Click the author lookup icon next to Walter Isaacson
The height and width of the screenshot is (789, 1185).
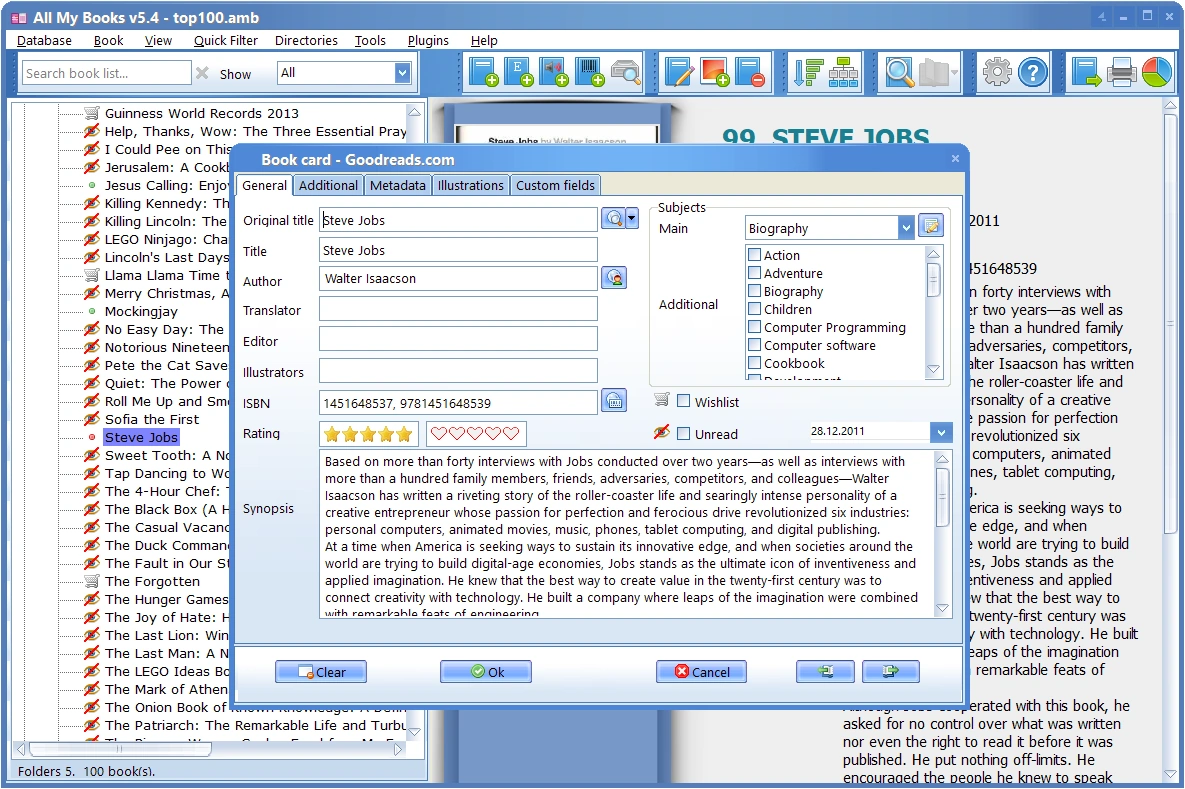point(614,278)
